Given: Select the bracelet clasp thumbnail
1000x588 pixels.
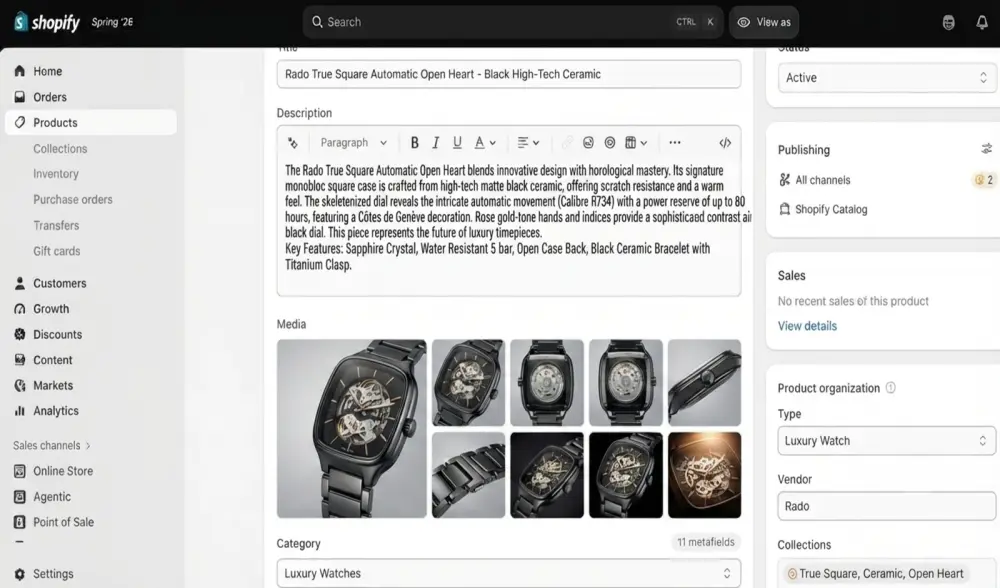Looking at the screenshot, I should pyautogui.click(x=468, y=475).
